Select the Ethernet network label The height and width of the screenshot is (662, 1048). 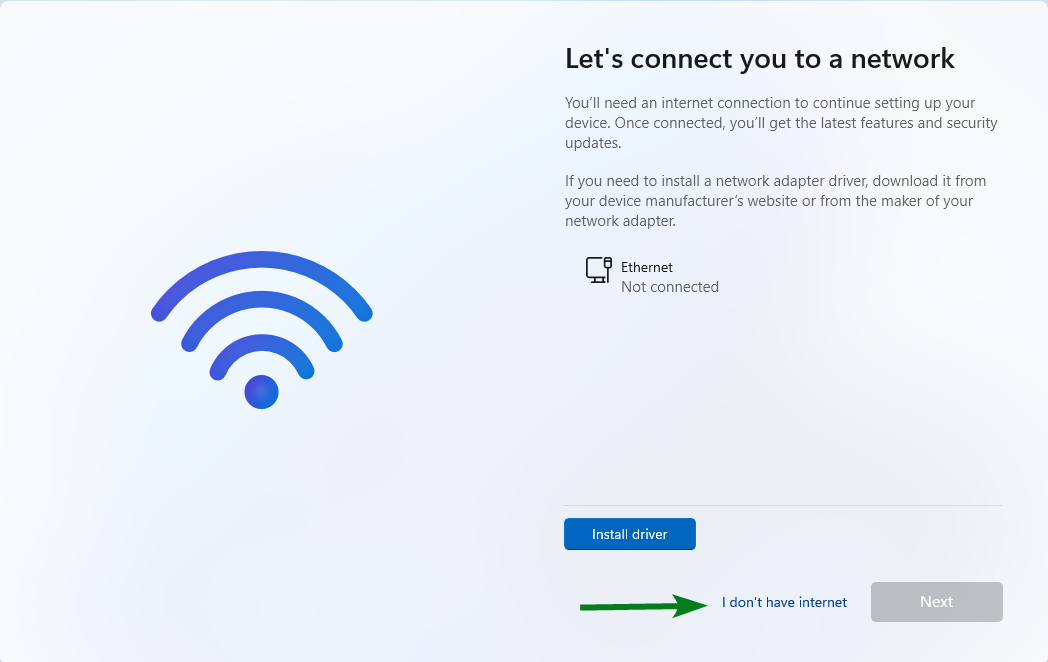pyautogui.click(x=647, y=267)
